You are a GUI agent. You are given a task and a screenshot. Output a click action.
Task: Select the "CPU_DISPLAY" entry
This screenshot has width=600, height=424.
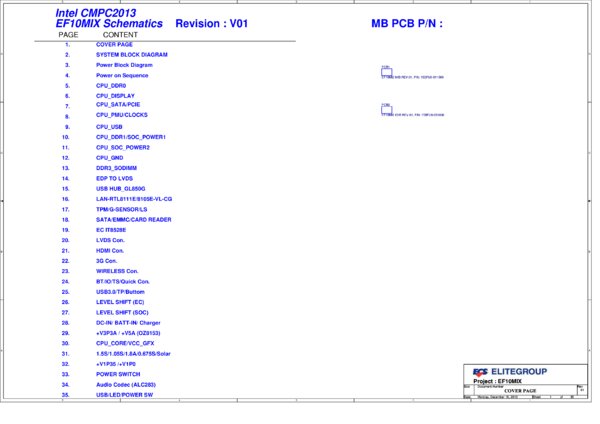pos(115,96)
